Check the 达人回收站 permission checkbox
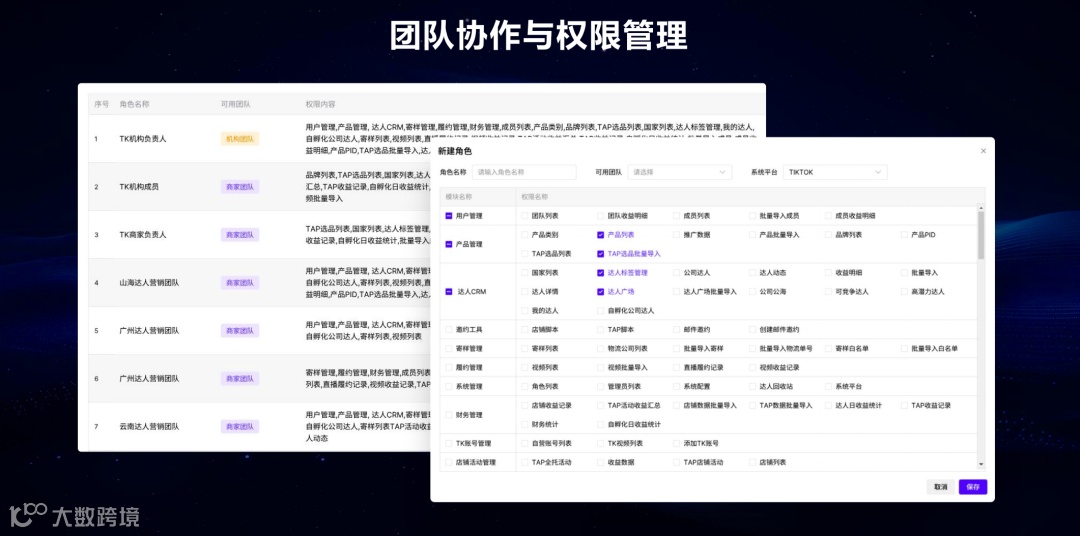 [x=752, y=386]
